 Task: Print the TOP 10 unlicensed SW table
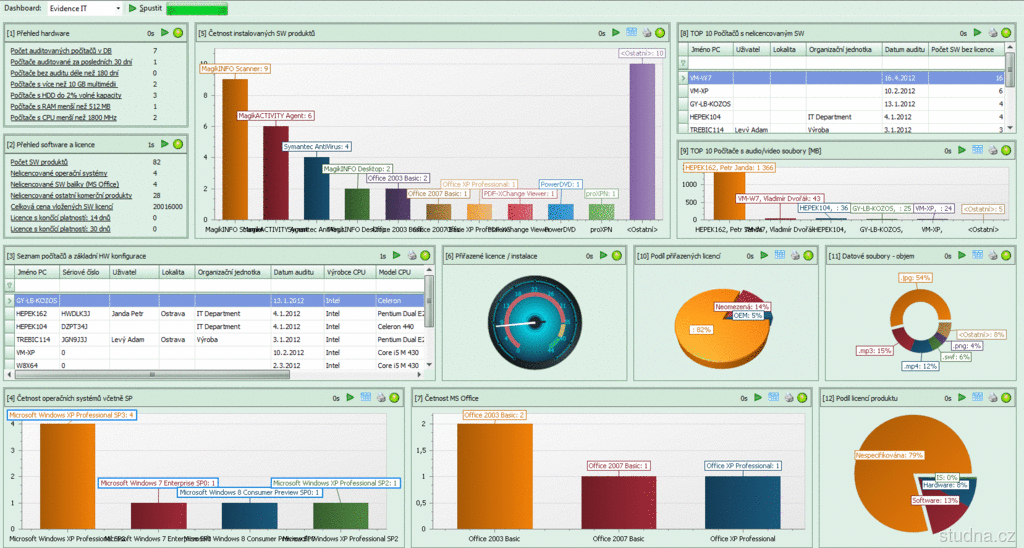[x=993, y=33]
